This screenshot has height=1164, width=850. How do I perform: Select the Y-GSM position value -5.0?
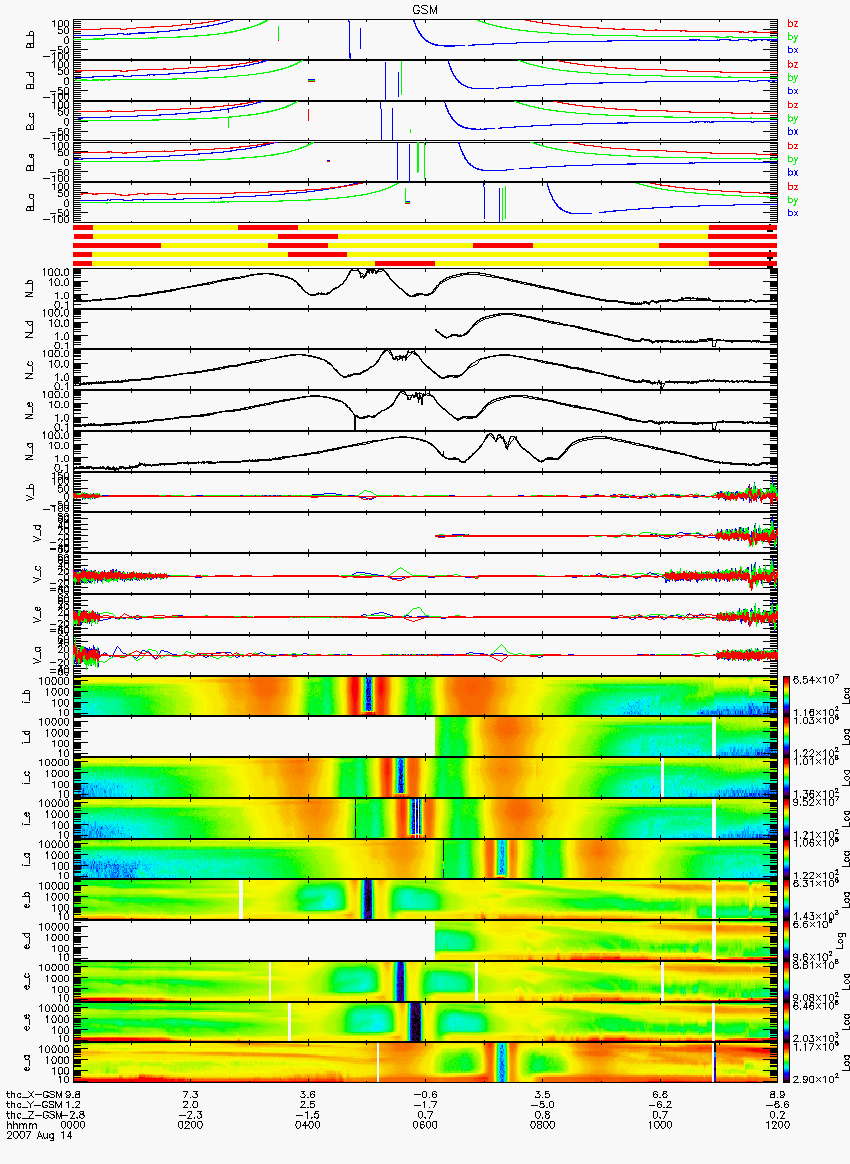(543, 1104)
